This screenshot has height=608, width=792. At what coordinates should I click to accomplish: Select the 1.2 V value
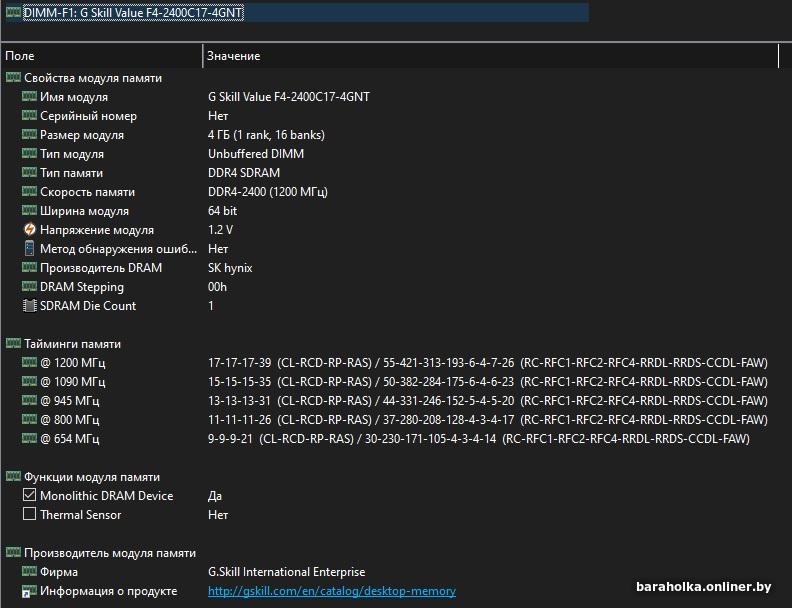coord(220,230)
